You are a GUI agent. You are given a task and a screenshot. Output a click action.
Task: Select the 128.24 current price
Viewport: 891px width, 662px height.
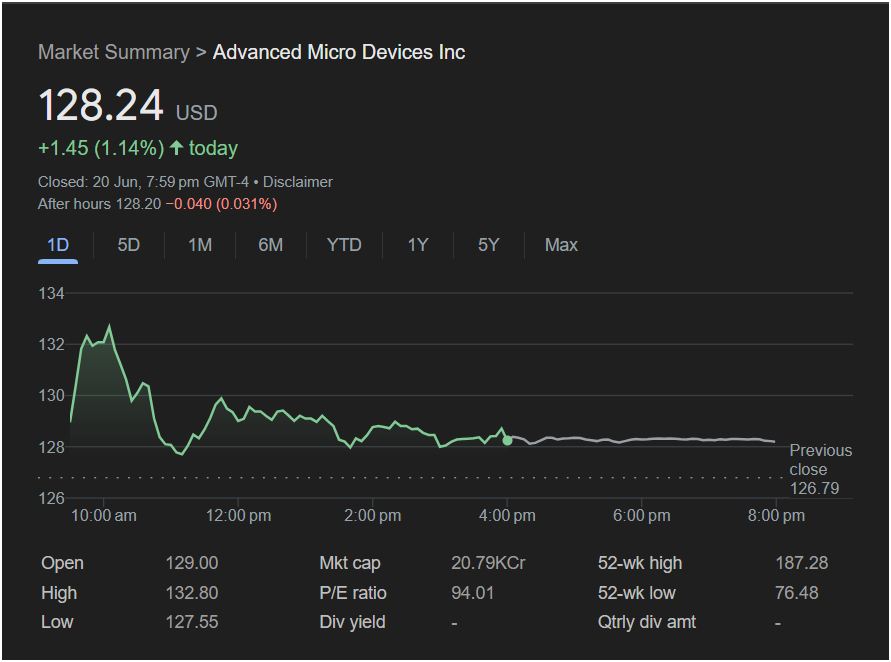coord(101,106)
